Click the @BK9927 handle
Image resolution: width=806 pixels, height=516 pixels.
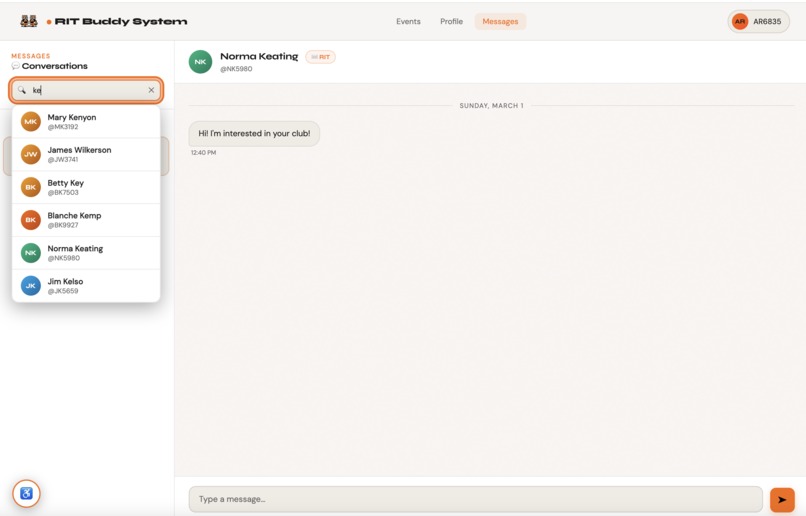coord(63,225)
